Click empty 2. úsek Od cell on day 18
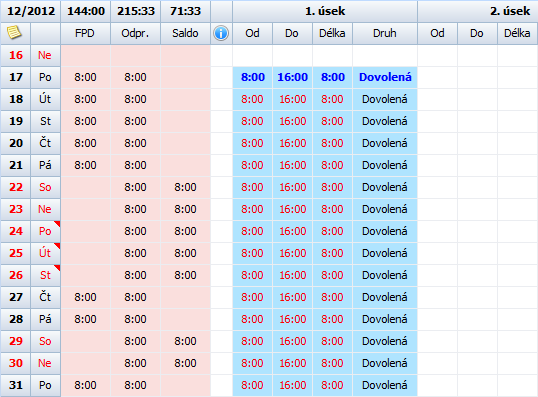This screenshot has height=397, width=538. [x=437, y=99]
